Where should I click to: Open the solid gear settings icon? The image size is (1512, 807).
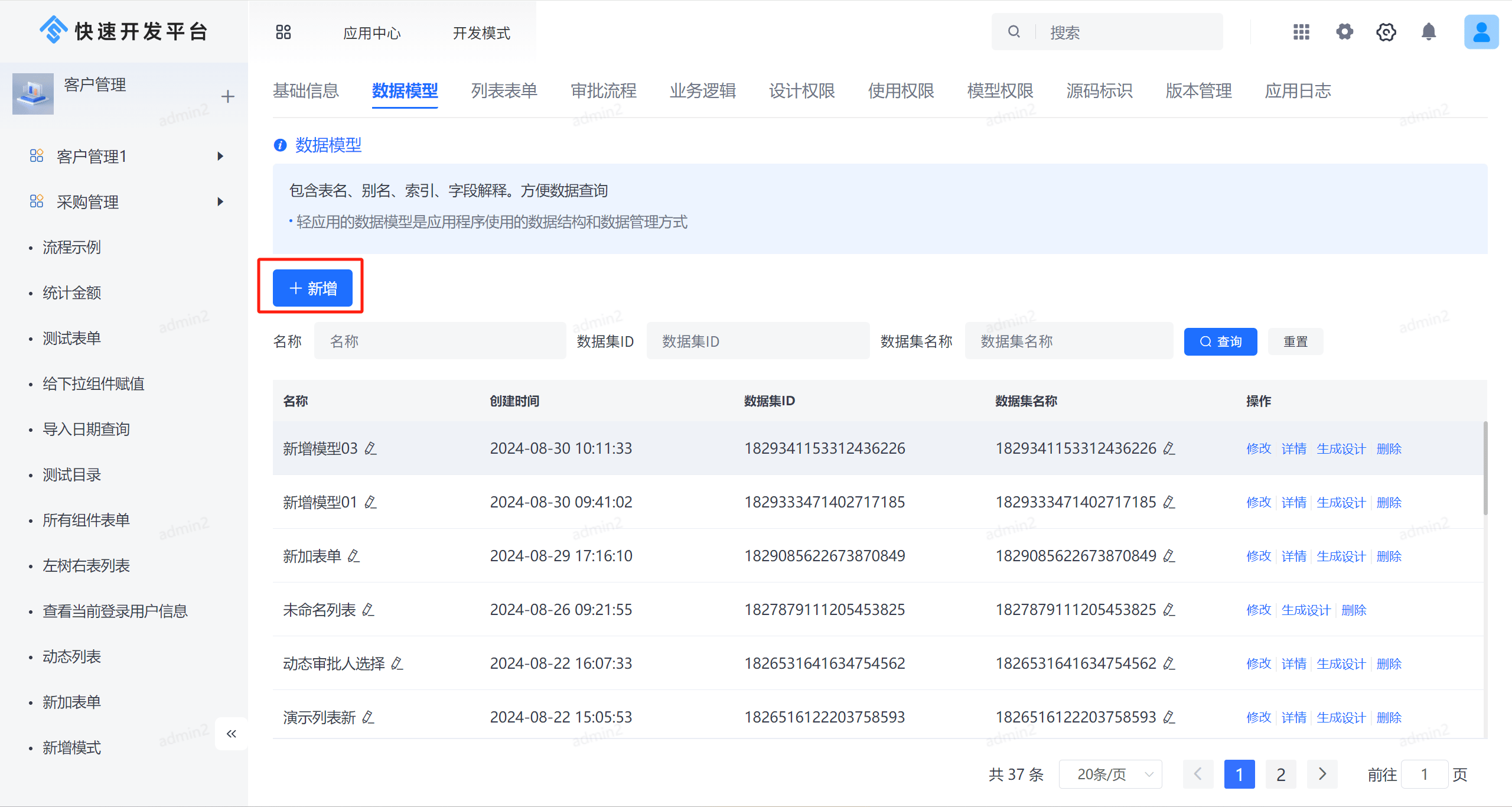click(x=1344, y=32)
